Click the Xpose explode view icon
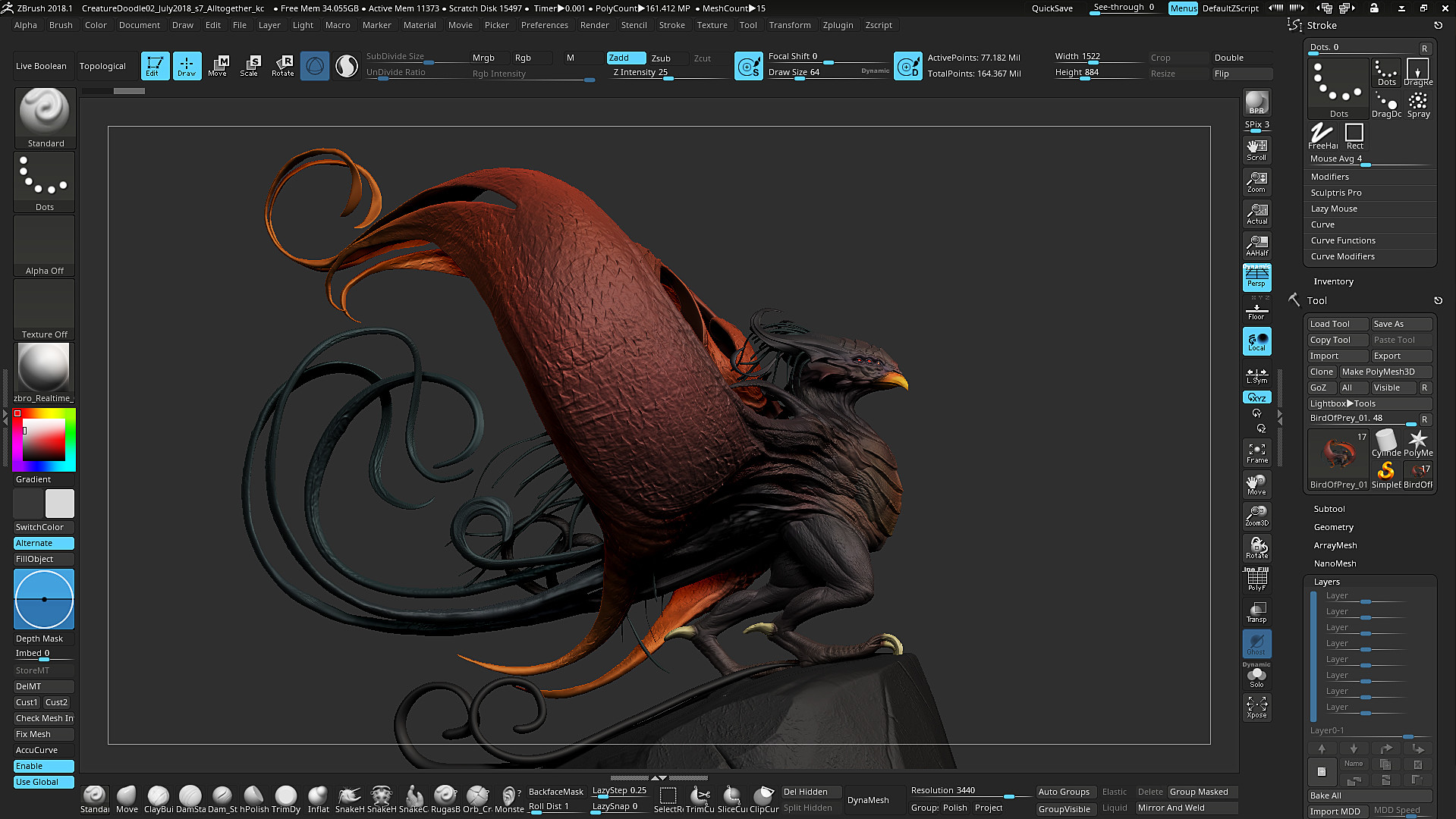1456x819 pixels. 1256,707
